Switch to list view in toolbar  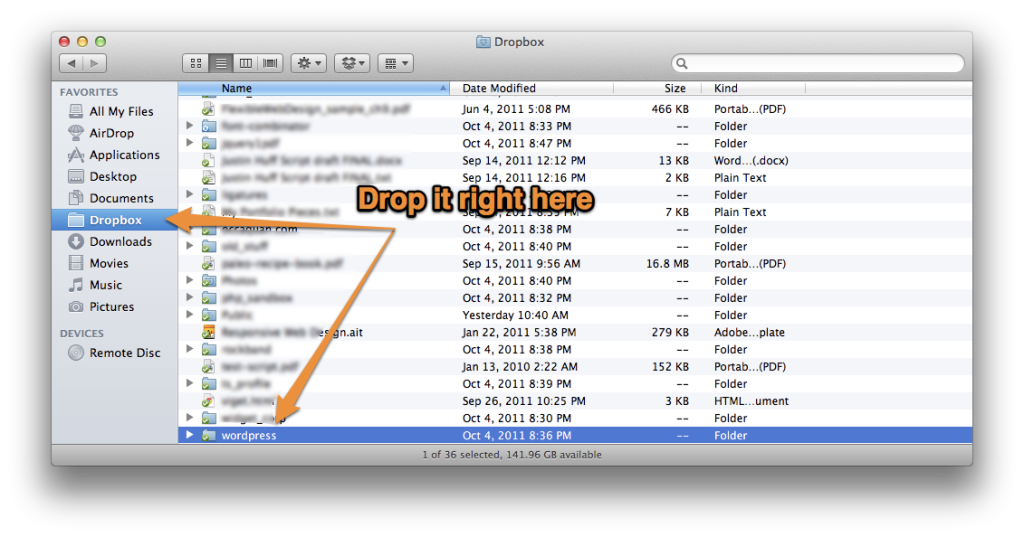[221, 63]
